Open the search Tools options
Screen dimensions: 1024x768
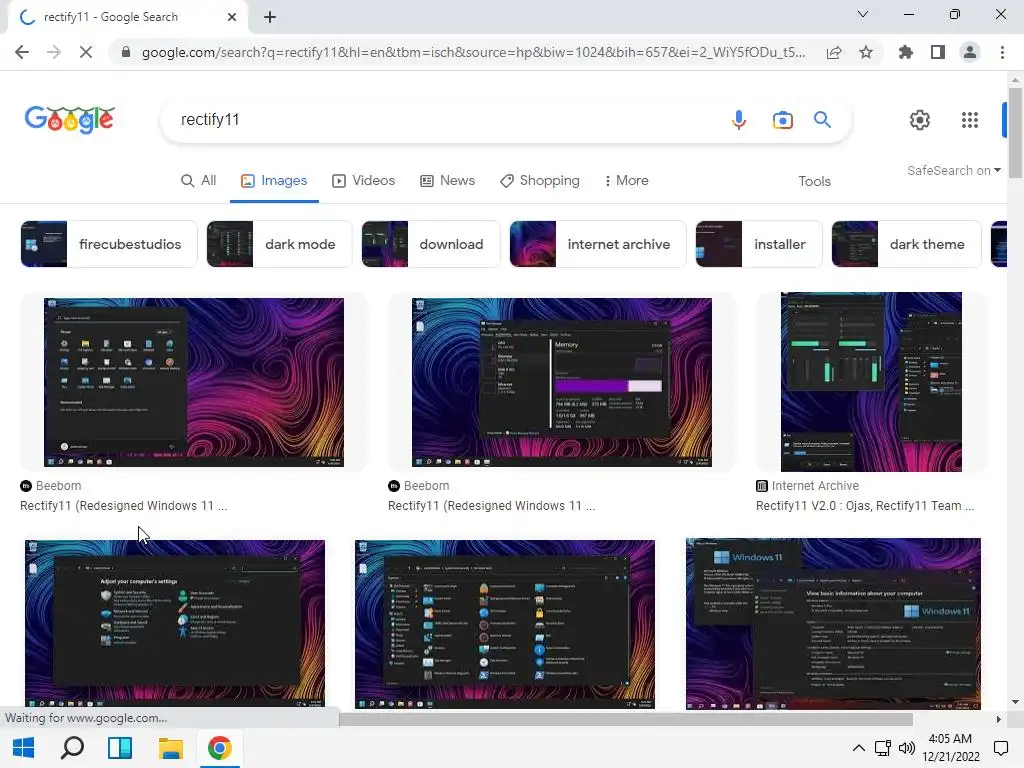[x=814, y=182]
